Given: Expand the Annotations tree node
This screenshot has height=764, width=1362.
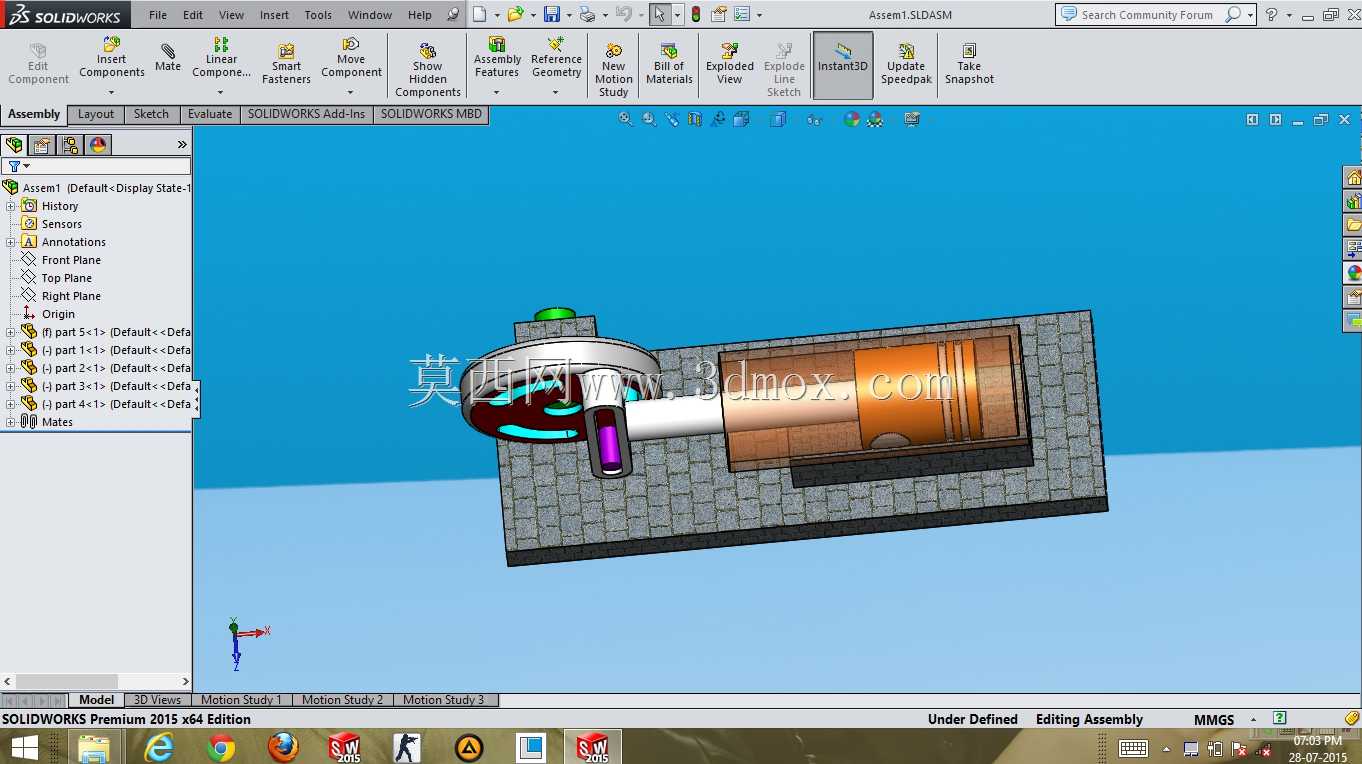Looking at the screenshot, I should click(x=11, y=242).
